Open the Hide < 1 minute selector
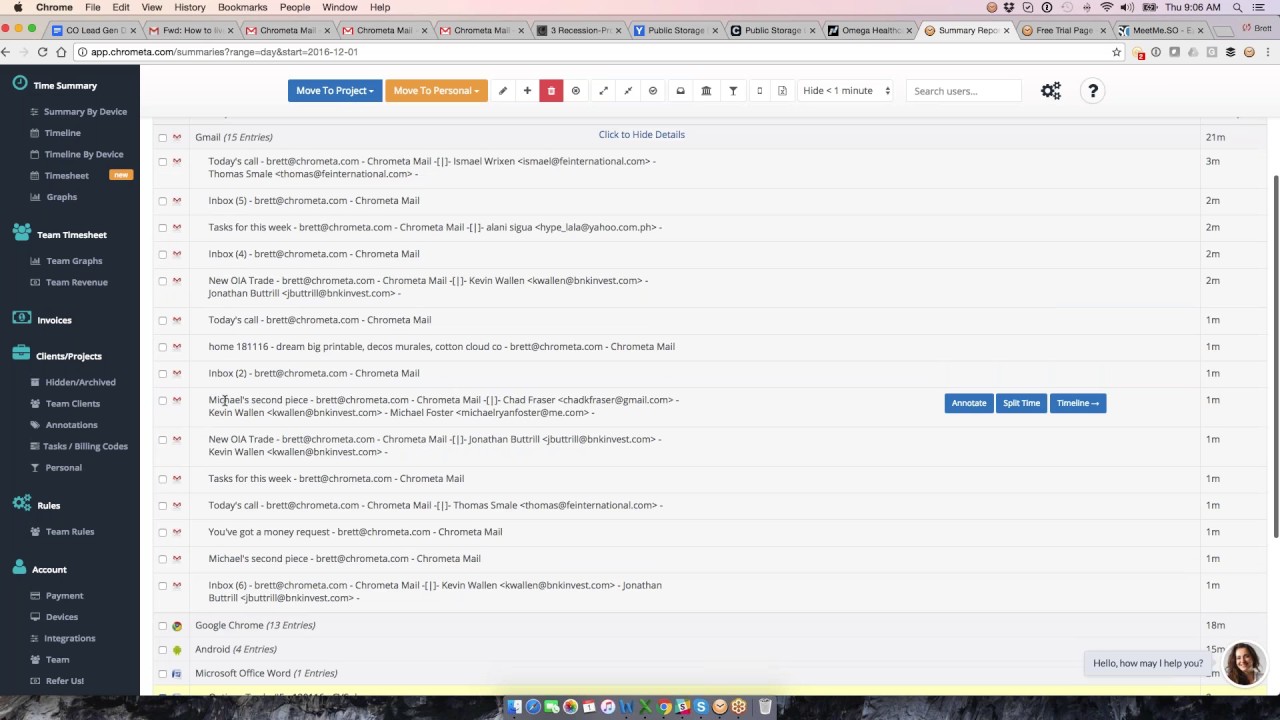This screenshot has width=1280, height=720. [x=846, y=91]
